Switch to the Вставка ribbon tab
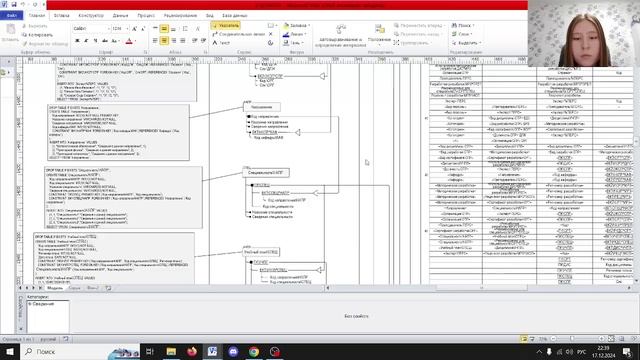 click(x=62, y=16)
